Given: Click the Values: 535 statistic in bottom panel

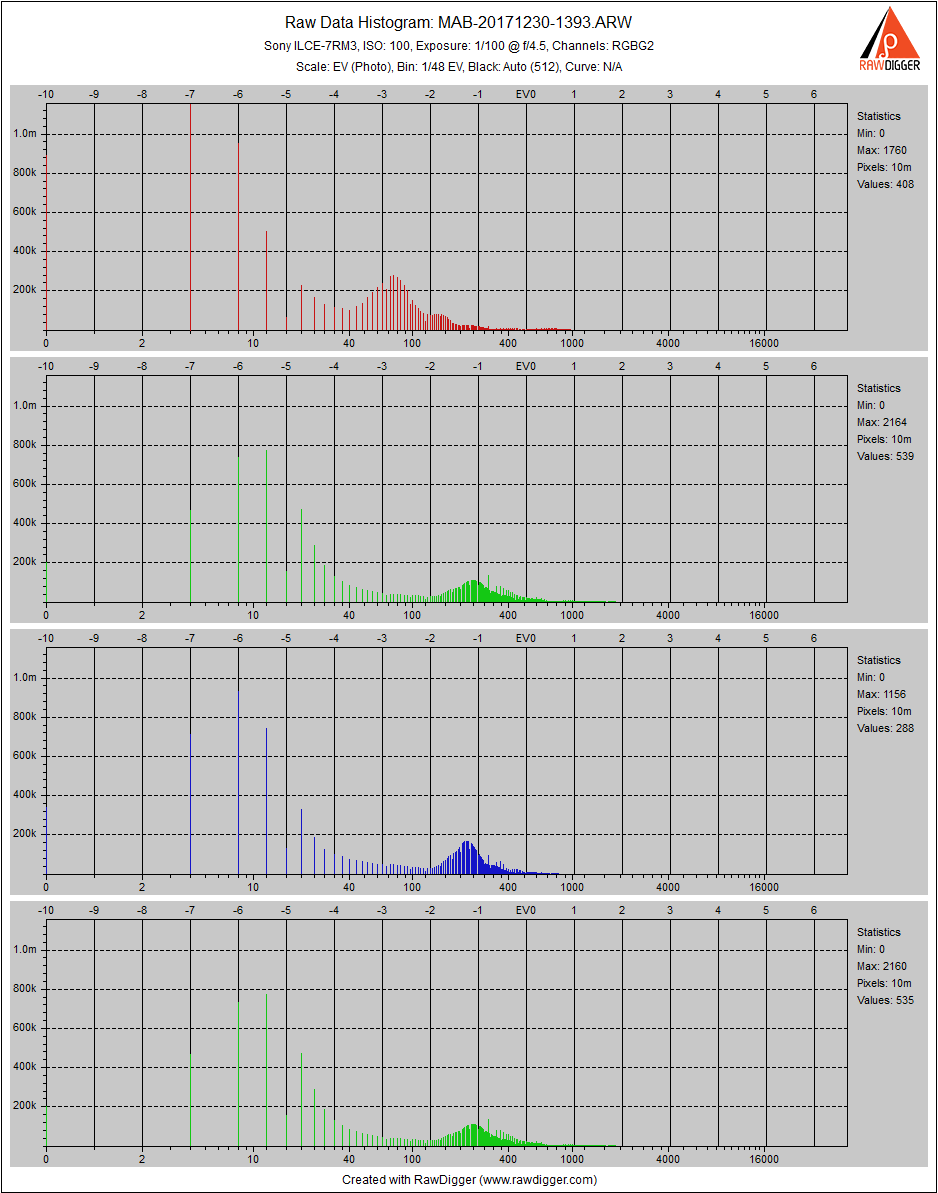Looking at the screenshot, I should 885,1000.
